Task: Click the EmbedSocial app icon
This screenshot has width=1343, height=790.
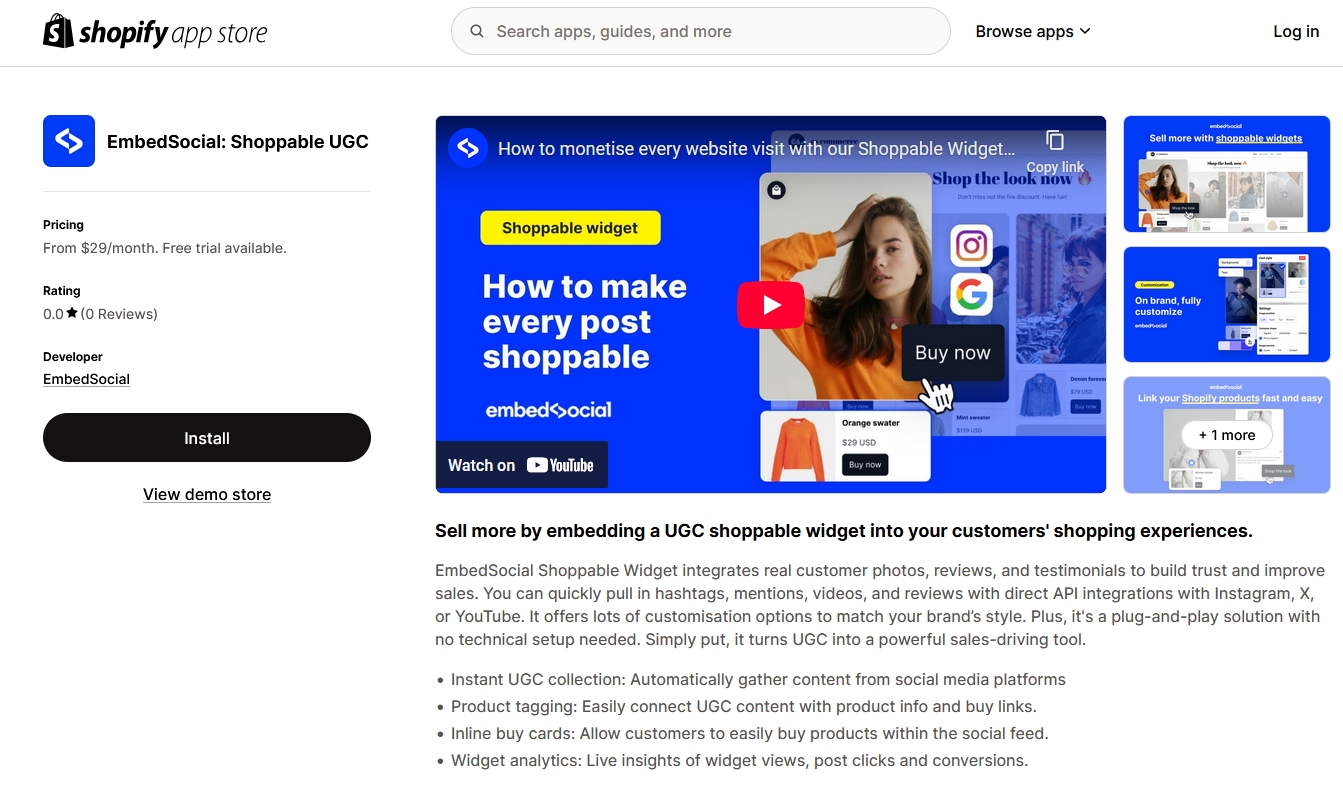Action: (68, 141)
